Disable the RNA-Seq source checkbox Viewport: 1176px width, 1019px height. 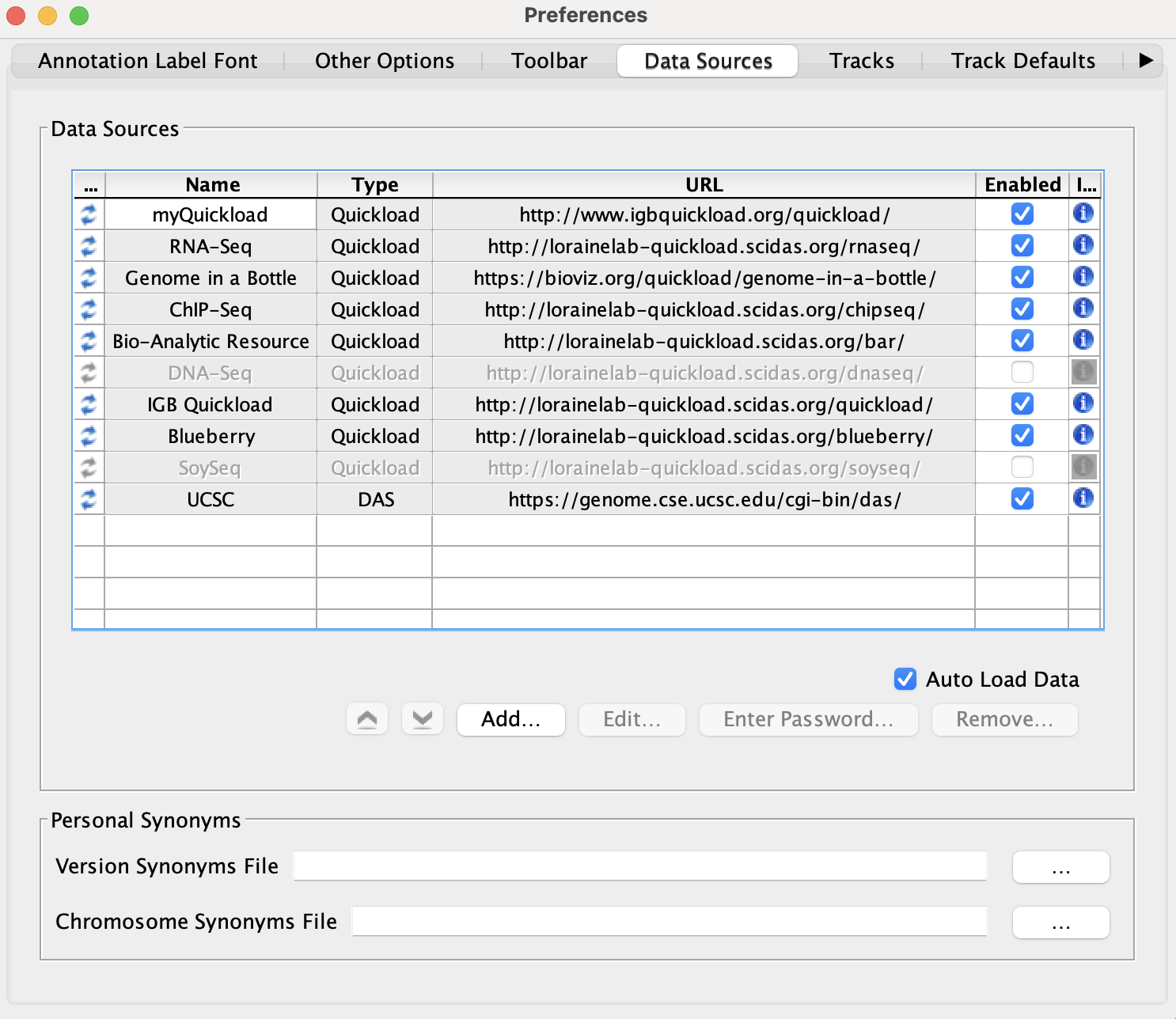(1022, 245)
